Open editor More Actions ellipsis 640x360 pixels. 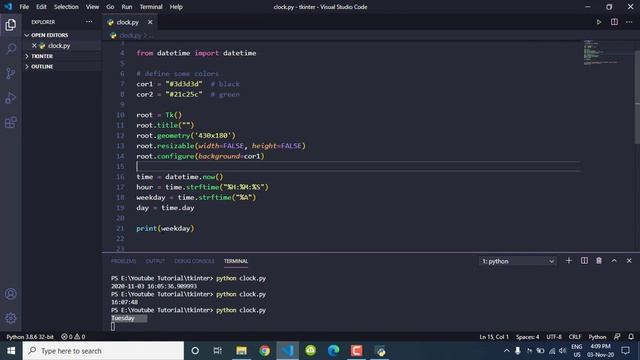pyautogui.click(x=629, y=22)
